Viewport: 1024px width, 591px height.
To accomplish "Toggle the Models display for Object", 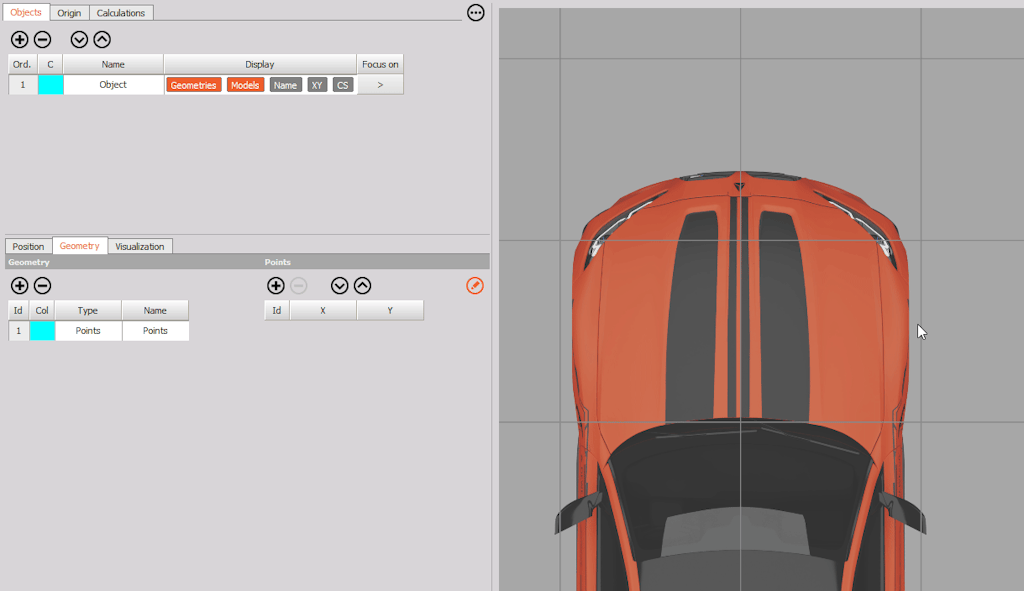I will tap(245, 85).
